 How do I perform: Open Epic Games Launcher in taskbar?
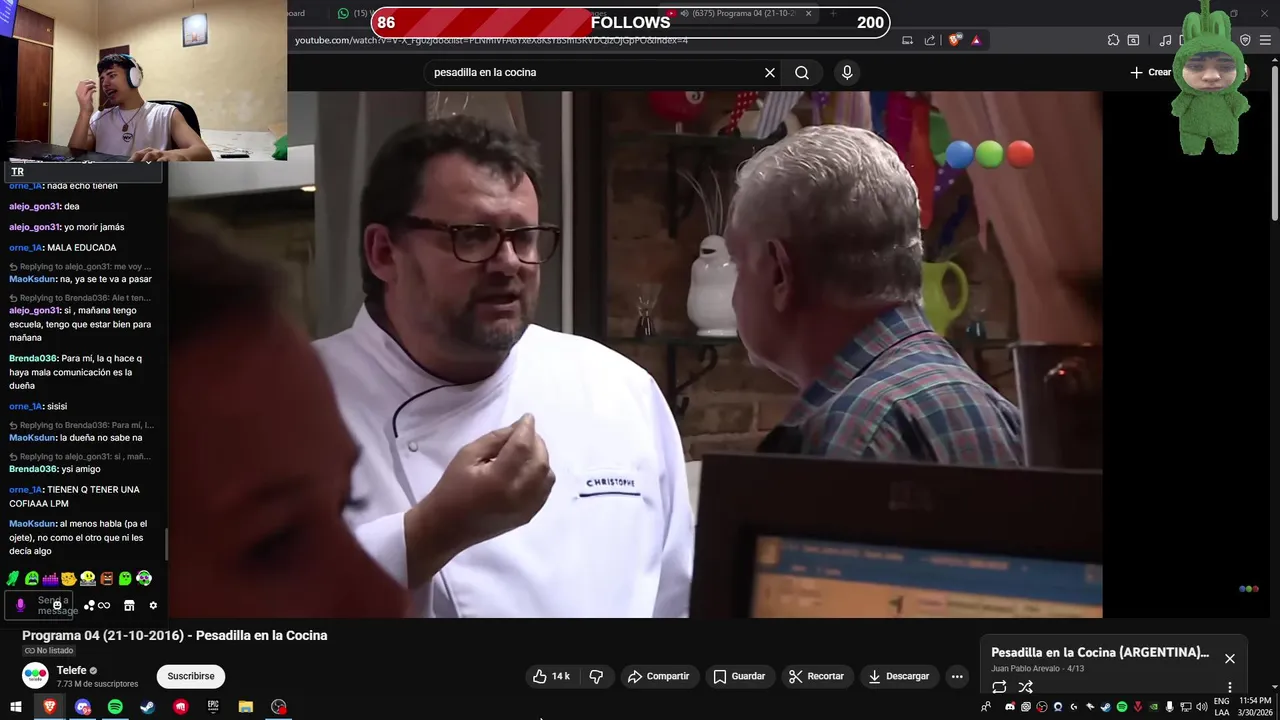point(213,707)
